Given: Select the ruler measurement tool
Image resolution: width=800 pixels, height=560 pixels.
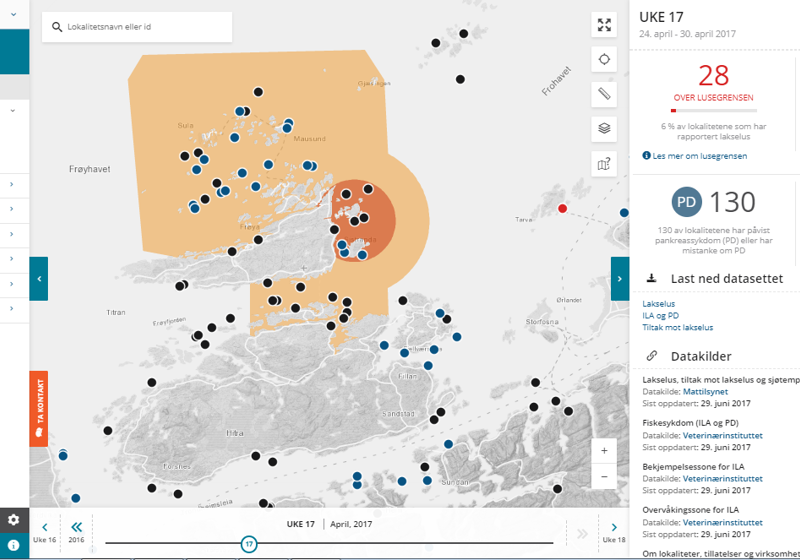Looking at the screenshot, I should pos(604,94).
